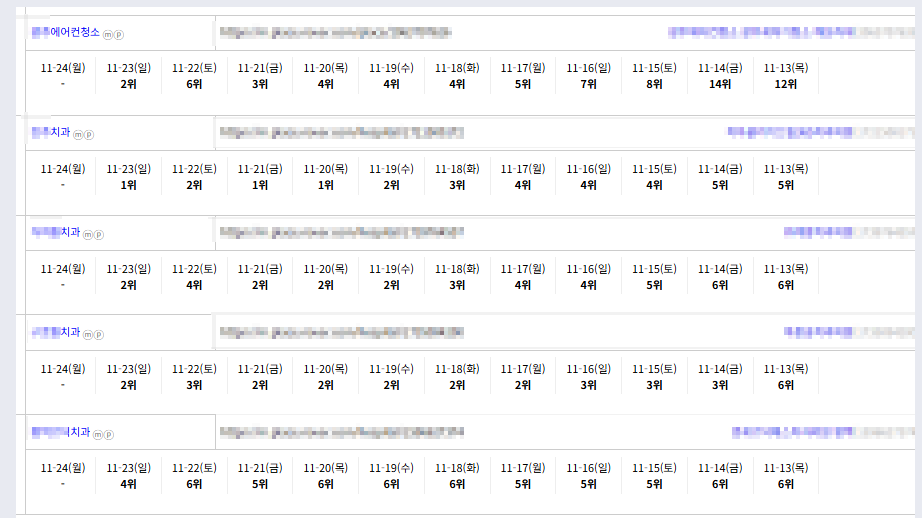Viewport: 922px width, 518px height.
Task: Click the "p" icon in the bottom 치과 row
Action: pyautogui.click(x=109, y=434)
